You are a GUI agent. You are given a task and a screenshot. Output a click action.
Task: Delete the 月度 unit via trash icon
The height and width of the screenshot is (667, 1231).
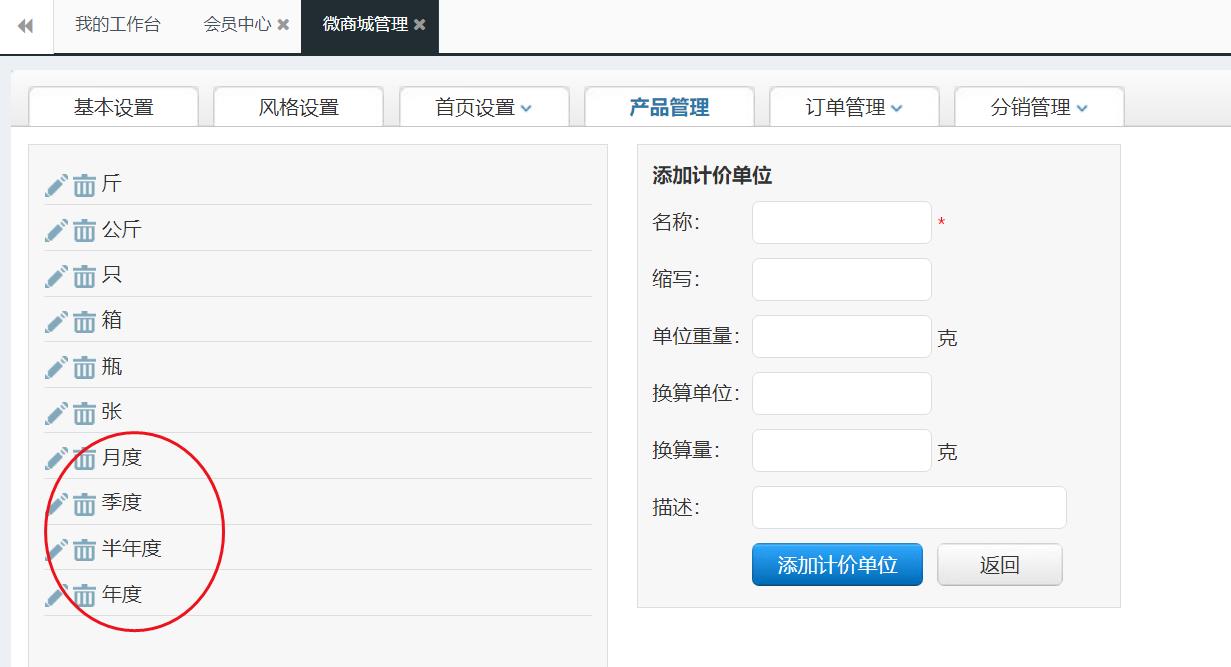(84, 459)
